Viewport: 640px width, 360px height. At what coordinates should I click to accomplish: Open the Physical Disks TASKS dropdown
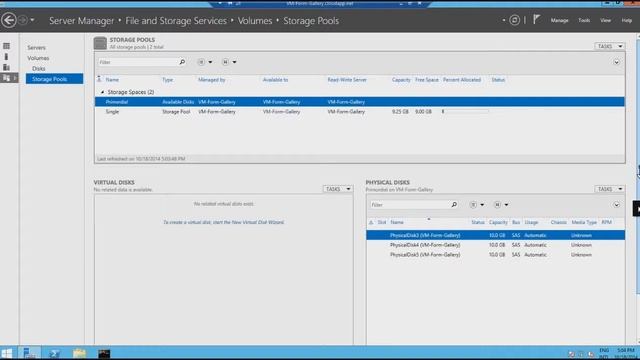click(x=609, y=189)
